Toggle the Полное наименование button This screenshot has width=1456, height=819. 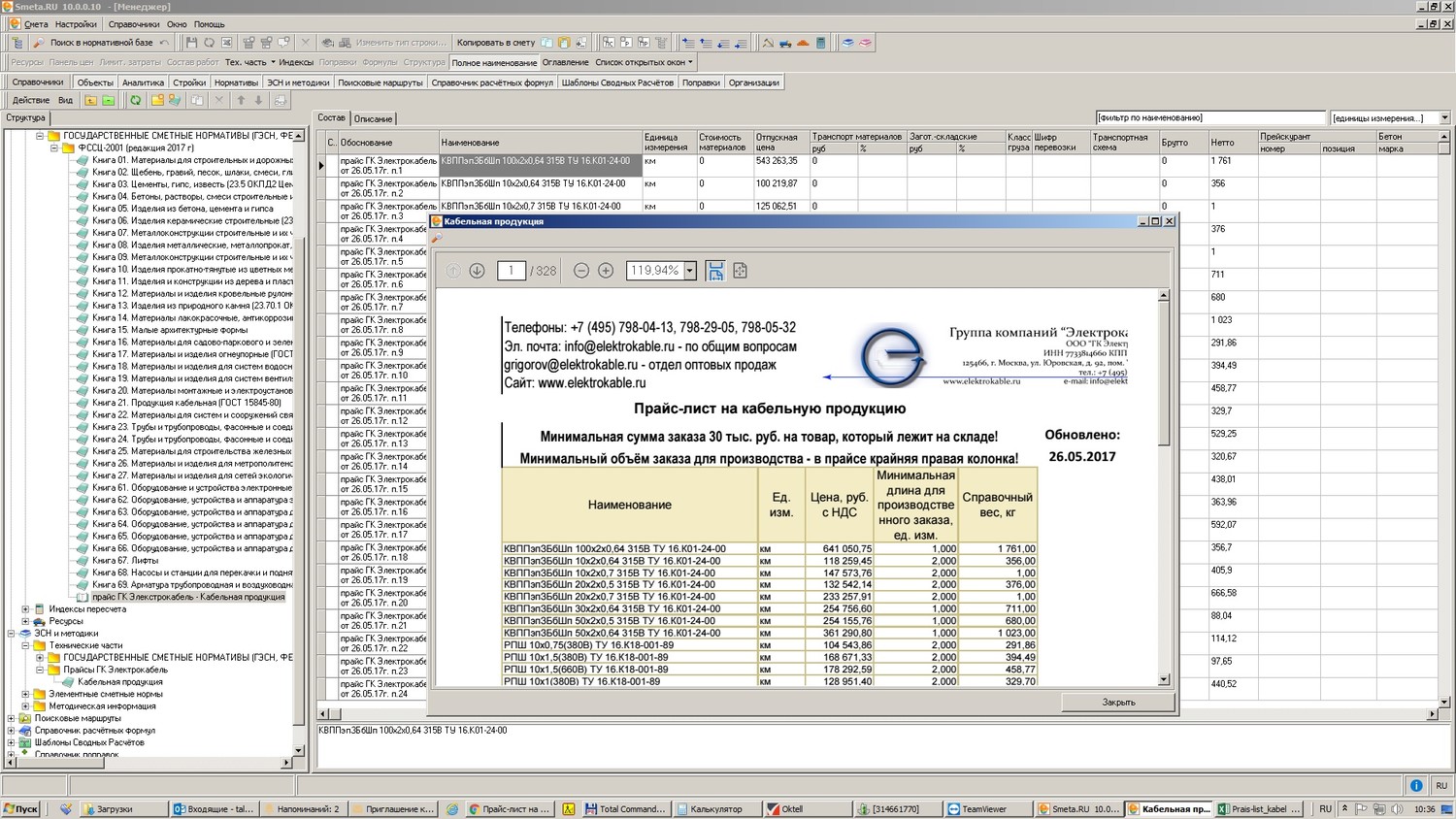(x=494, y=62)
